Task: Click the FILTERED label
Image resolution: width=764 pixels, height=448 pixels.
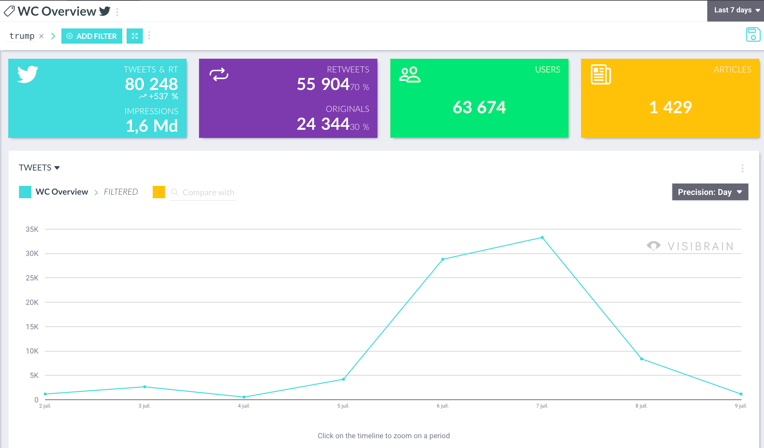Action: tap(121, 192)
